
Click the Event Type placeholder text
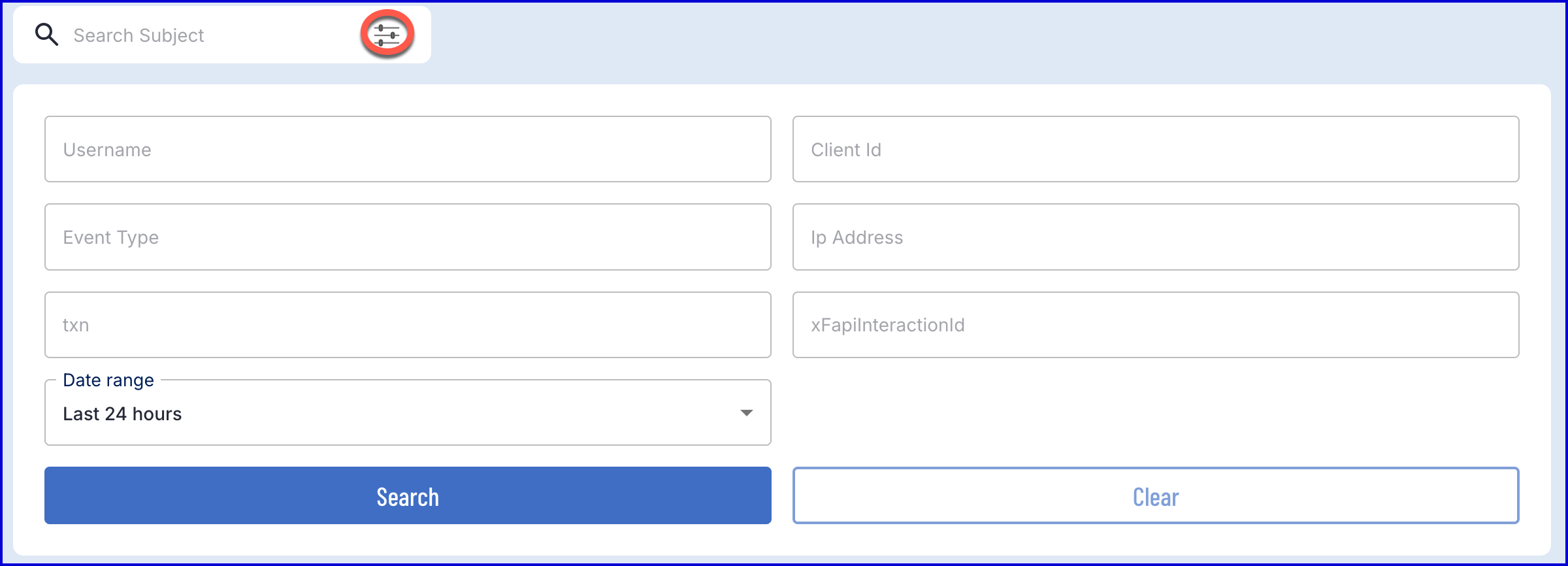point(111,238)
